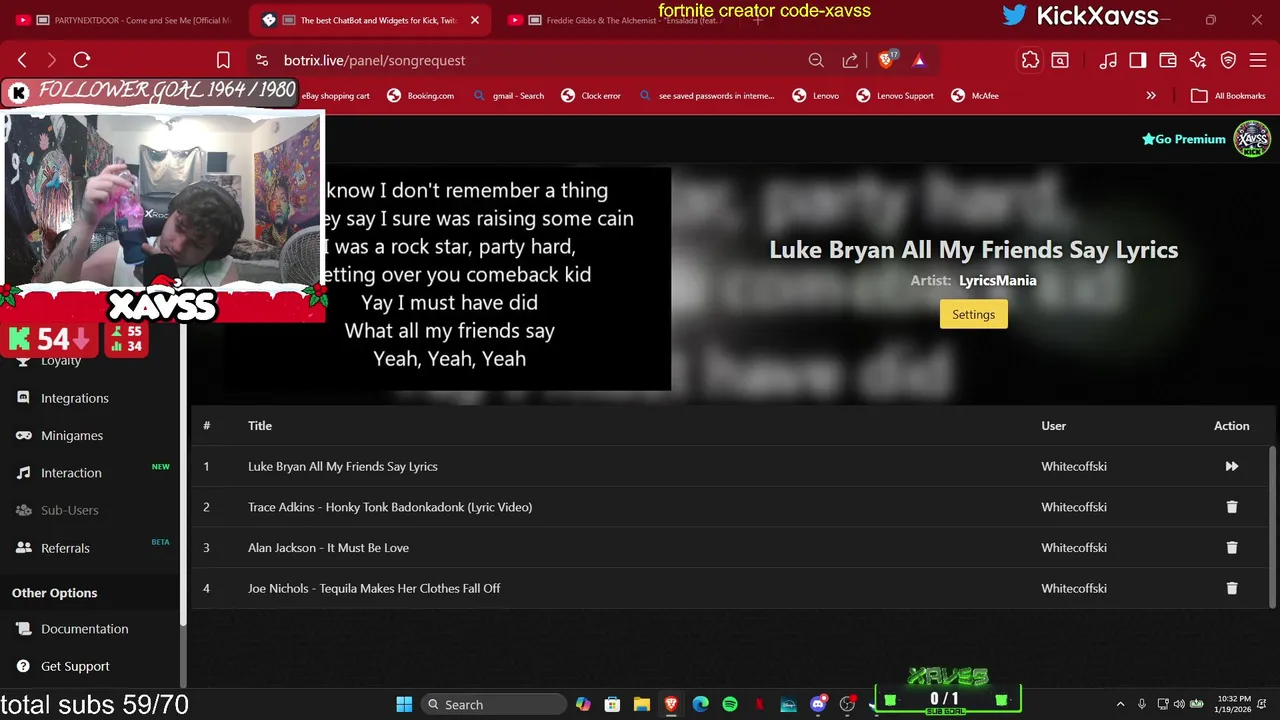
Task: Open the Clock error bookmark
Action: point(591,96)
